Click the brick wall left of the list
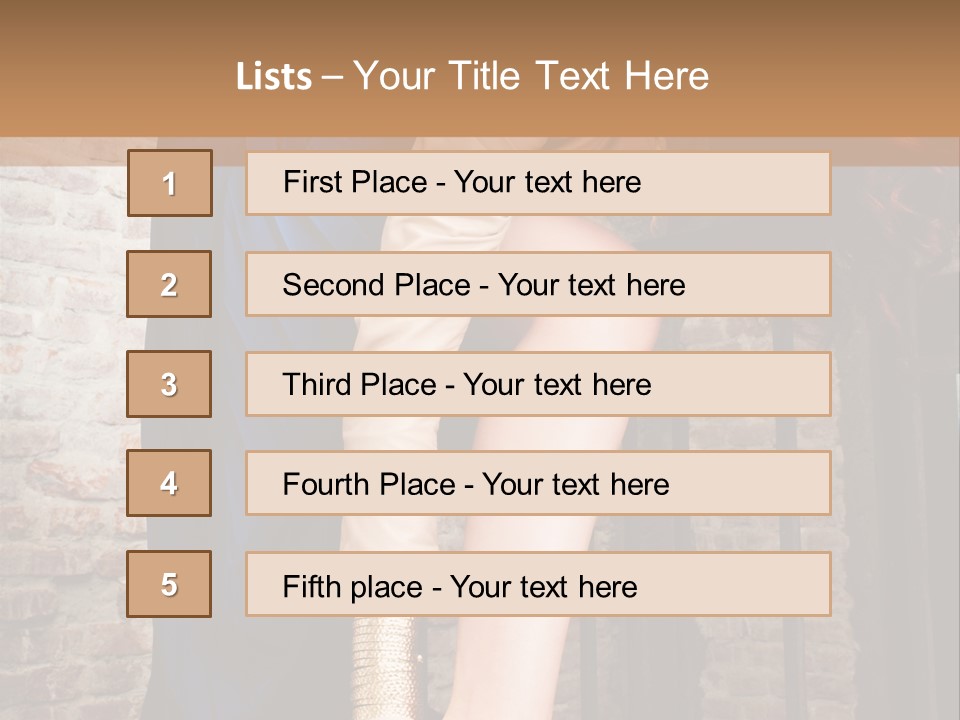The height and width of the screenshot is (720, 960). point(60,400)
